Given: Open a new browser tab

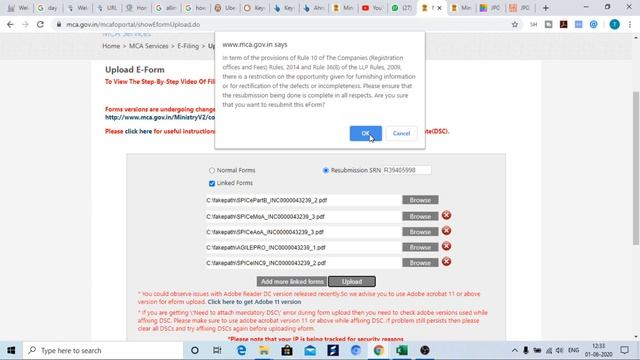Looking at the screenshot, I should pos(545,8).
